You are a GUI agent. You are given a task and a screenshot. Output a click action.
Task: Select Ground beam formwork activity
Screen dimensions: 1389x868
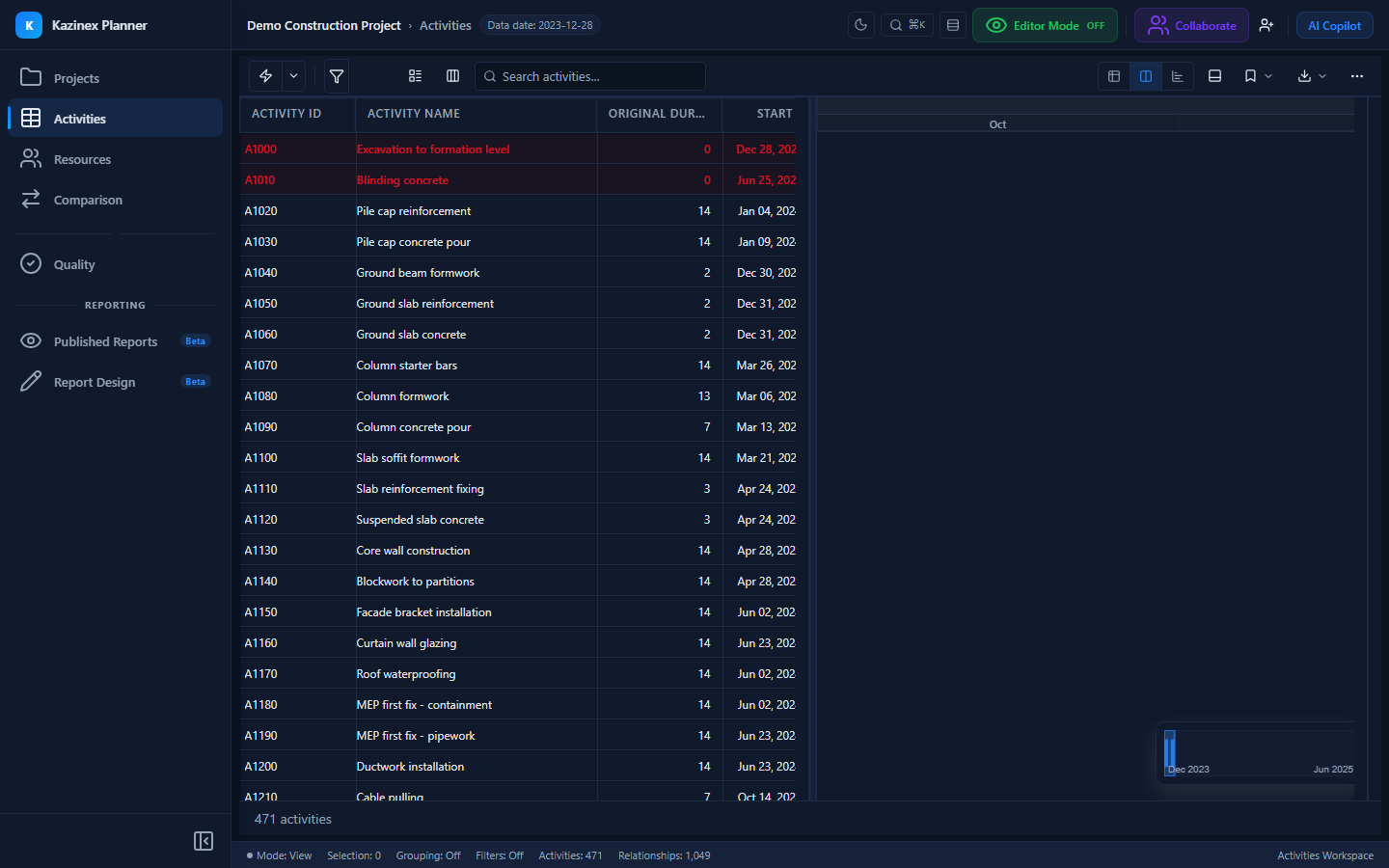[x=418, y=273]
